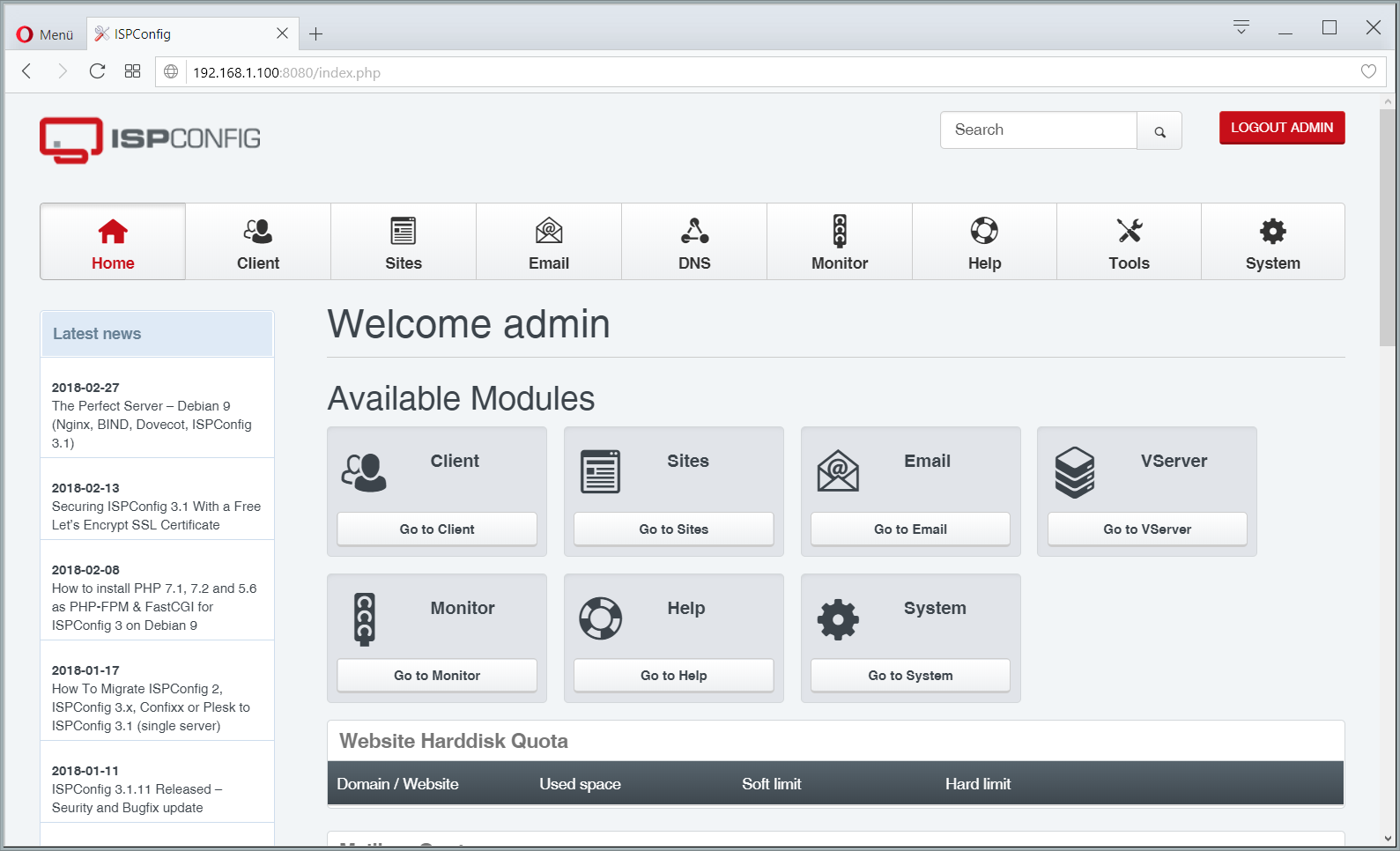This screenshot has height=851, width=1400.
Task: Click the Help card's lifebuoy icon
Action: [601, 618]
